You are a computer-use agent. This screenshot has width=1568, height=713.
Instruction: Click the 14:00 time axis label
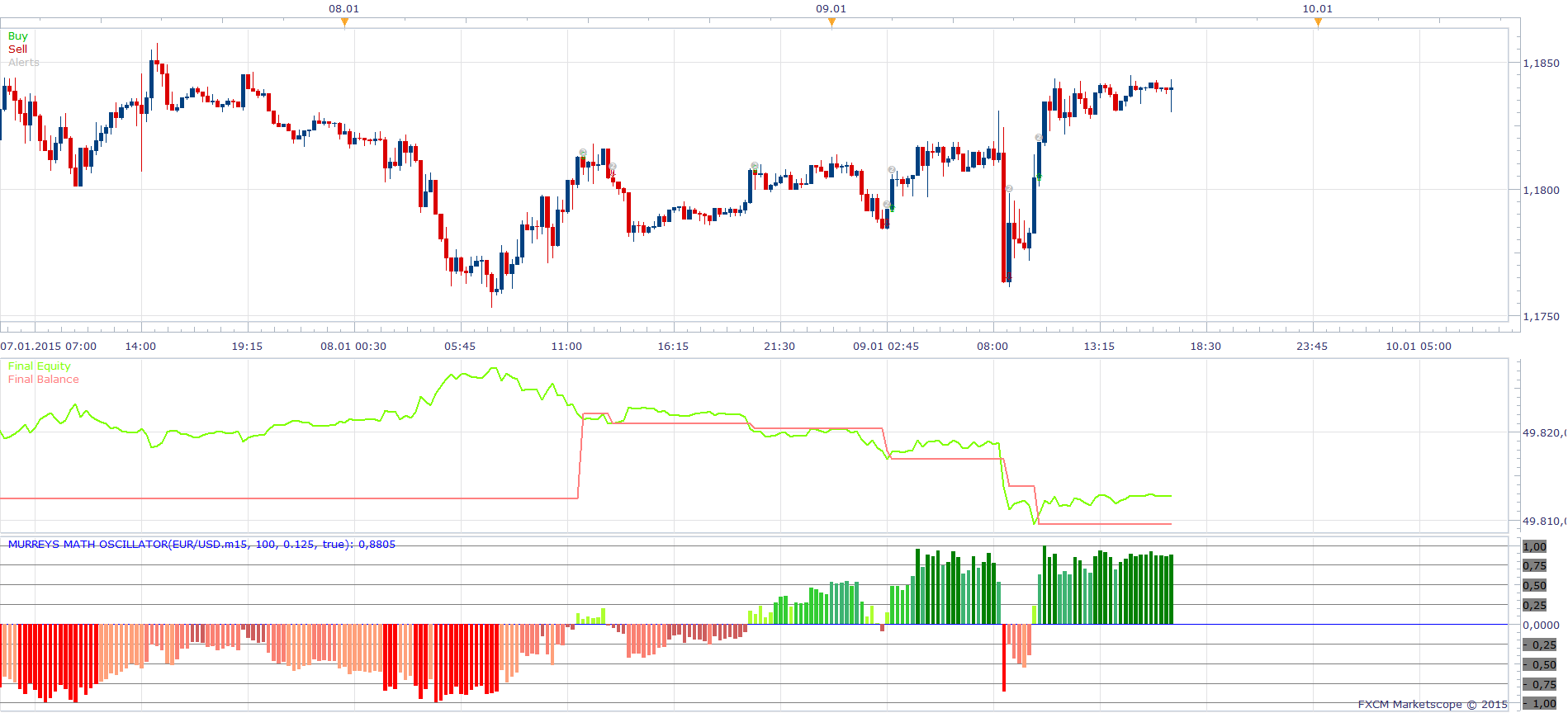click(140, 347)
